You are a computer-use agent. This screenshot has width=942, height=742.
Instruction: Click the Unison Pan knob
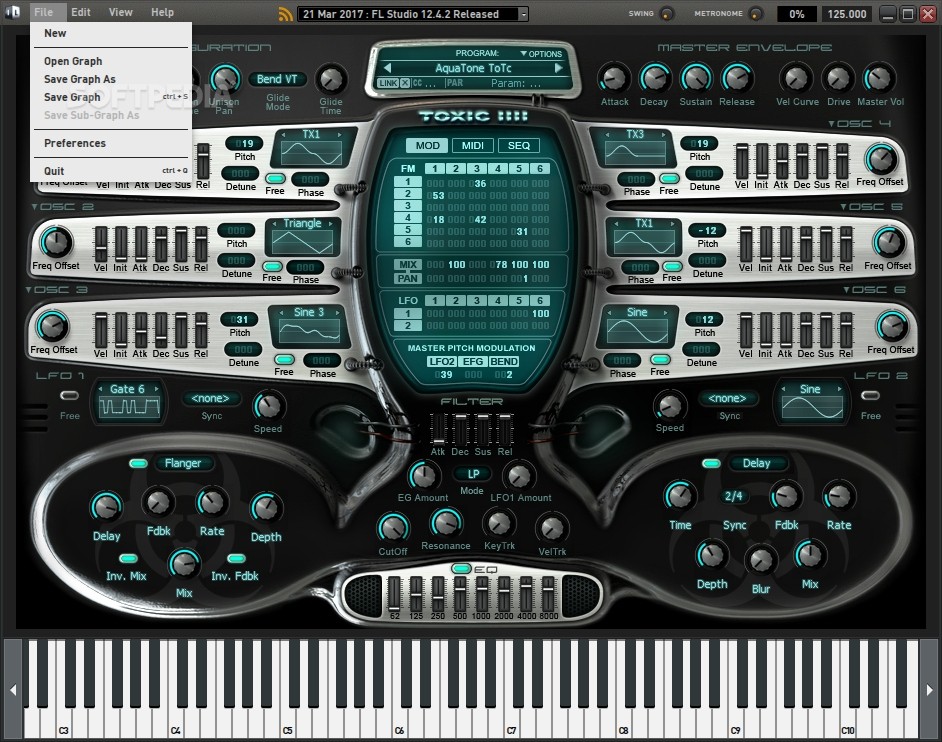[x=225, y=79]
